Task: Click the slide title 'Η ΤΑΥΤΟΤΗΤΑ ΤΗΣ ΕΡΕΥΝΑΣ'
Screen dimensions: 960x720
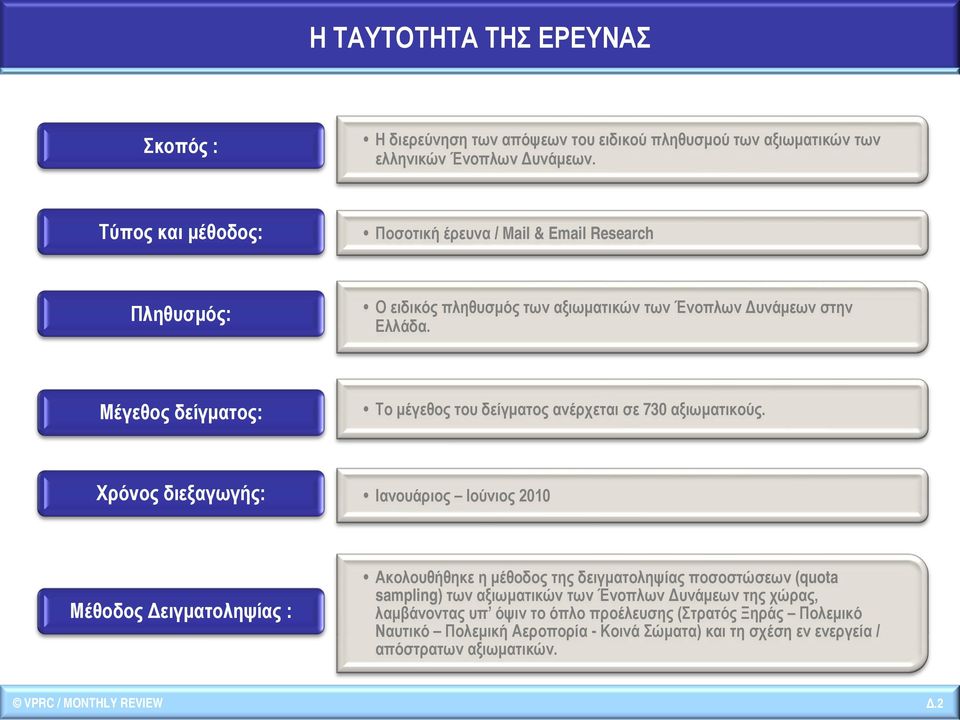Action: coord(479,38)
